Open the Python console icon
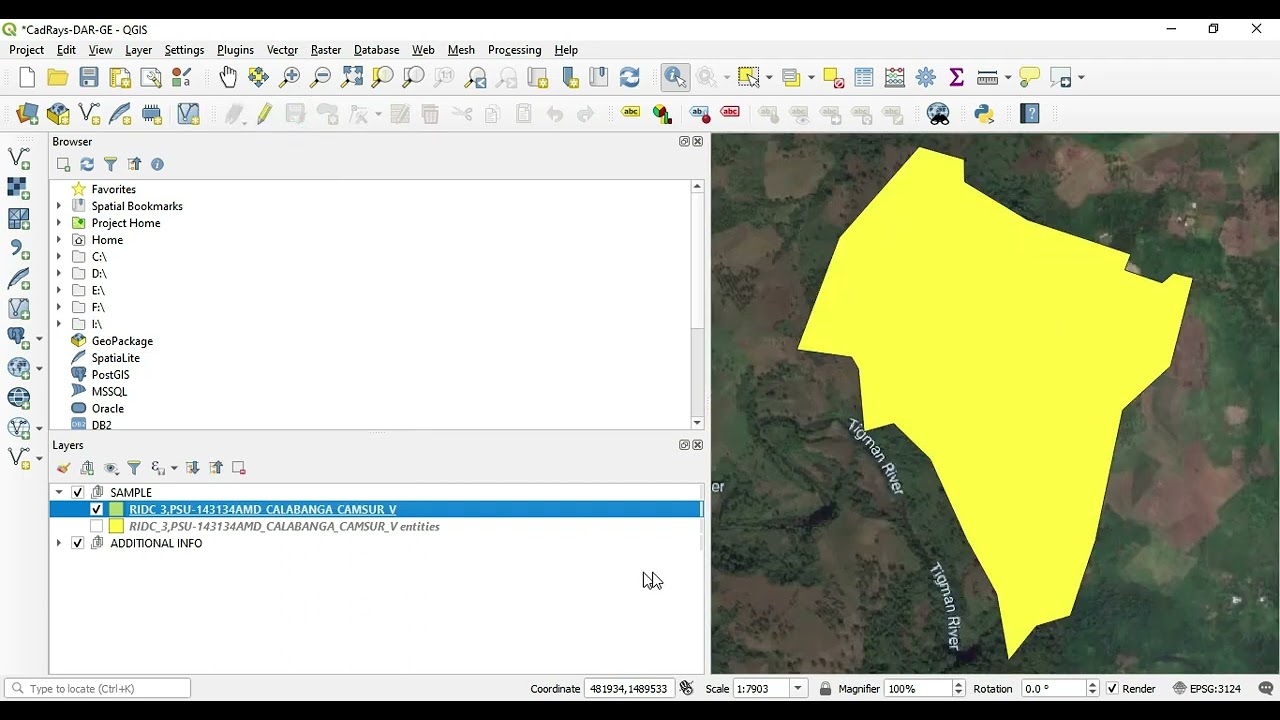 pos(984,114)
